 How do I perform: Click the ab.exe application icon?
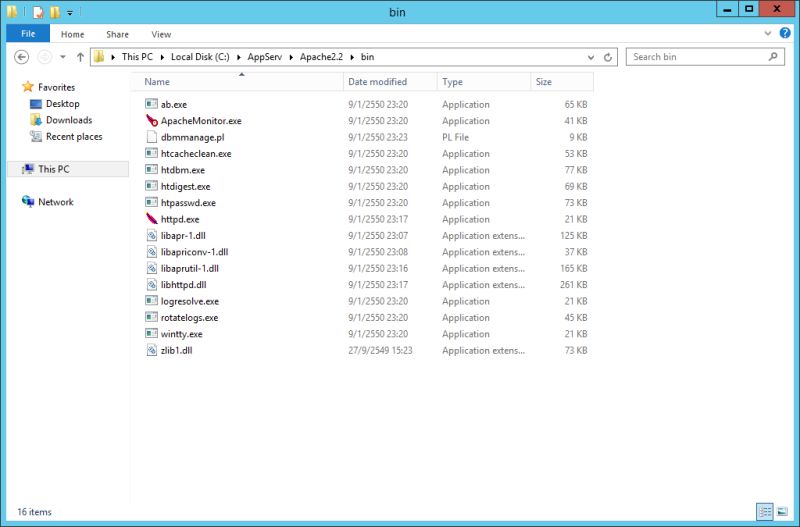[x=152, y=104]
